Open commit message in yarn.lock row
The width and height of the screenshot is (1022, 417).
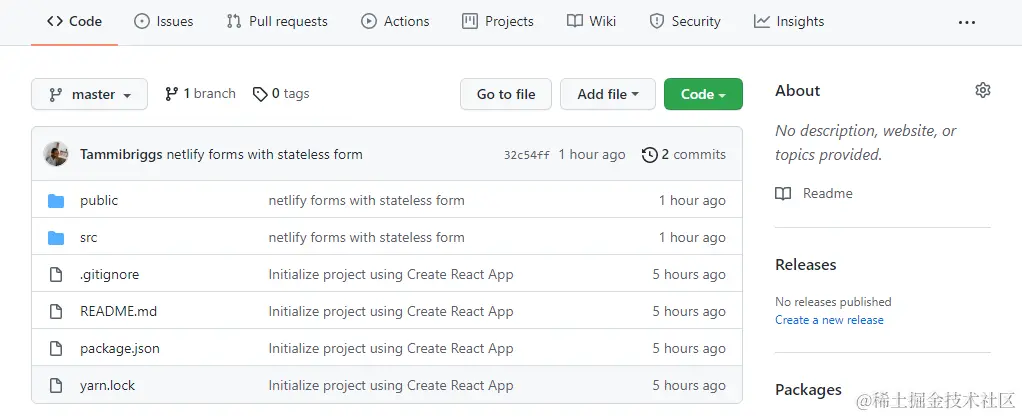click(391, 386)
